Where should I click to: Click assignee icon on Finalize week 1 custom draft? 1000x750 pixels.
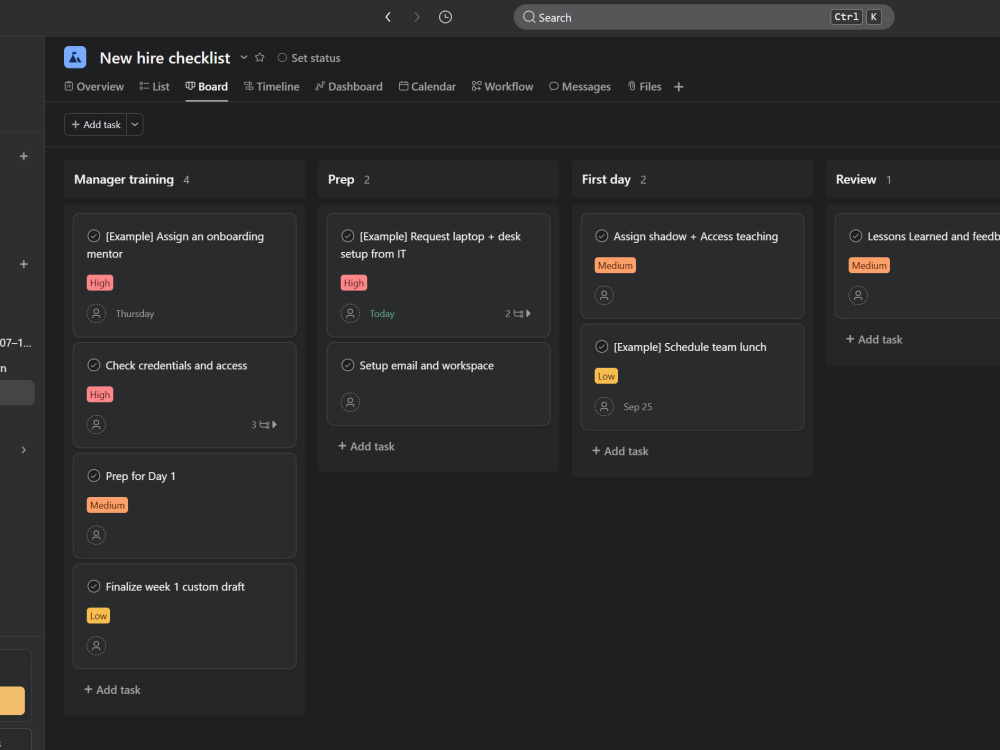click(x=96, y=645)
